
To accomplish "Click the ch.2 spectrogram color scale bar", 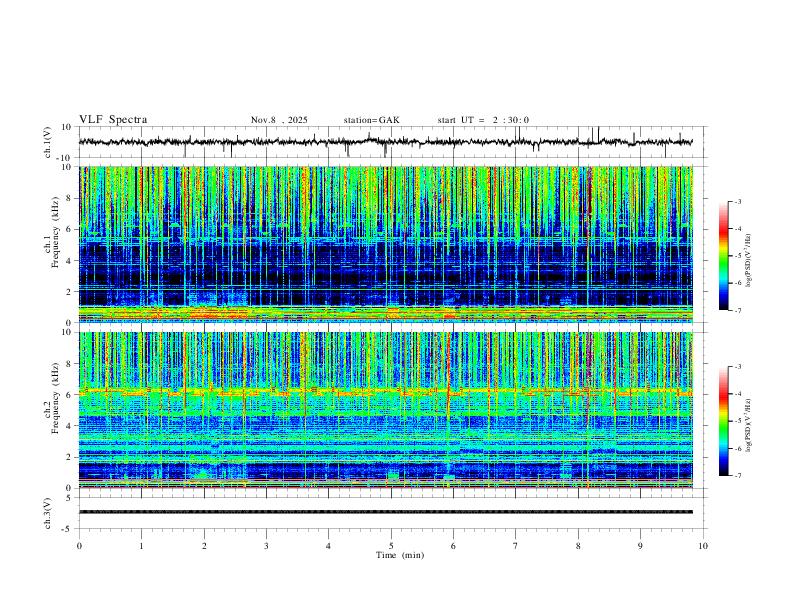I will click(723, 421).
